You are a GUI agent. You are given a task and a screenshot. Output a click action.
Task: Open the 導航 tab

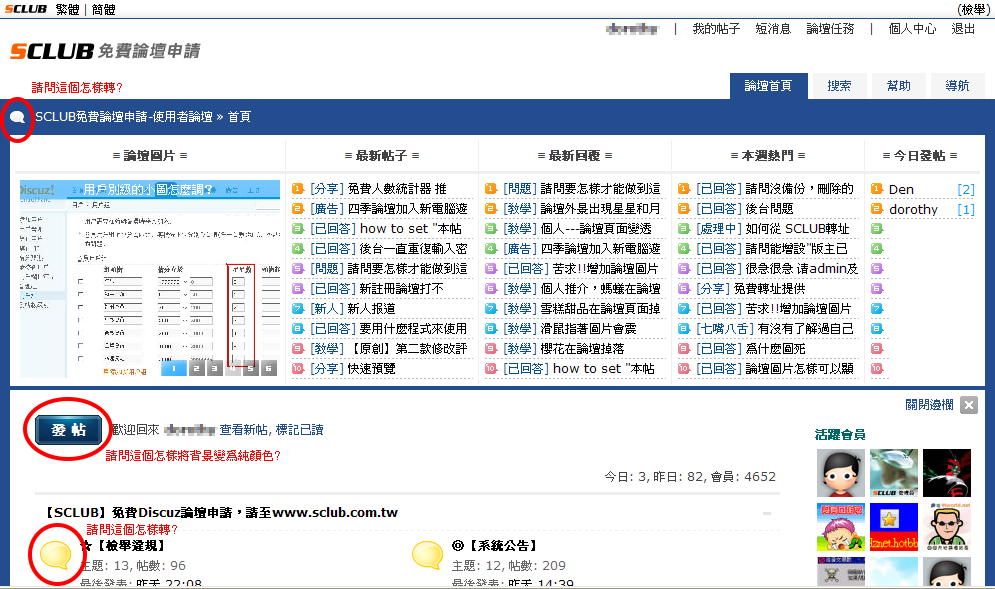tap(958, 86)
